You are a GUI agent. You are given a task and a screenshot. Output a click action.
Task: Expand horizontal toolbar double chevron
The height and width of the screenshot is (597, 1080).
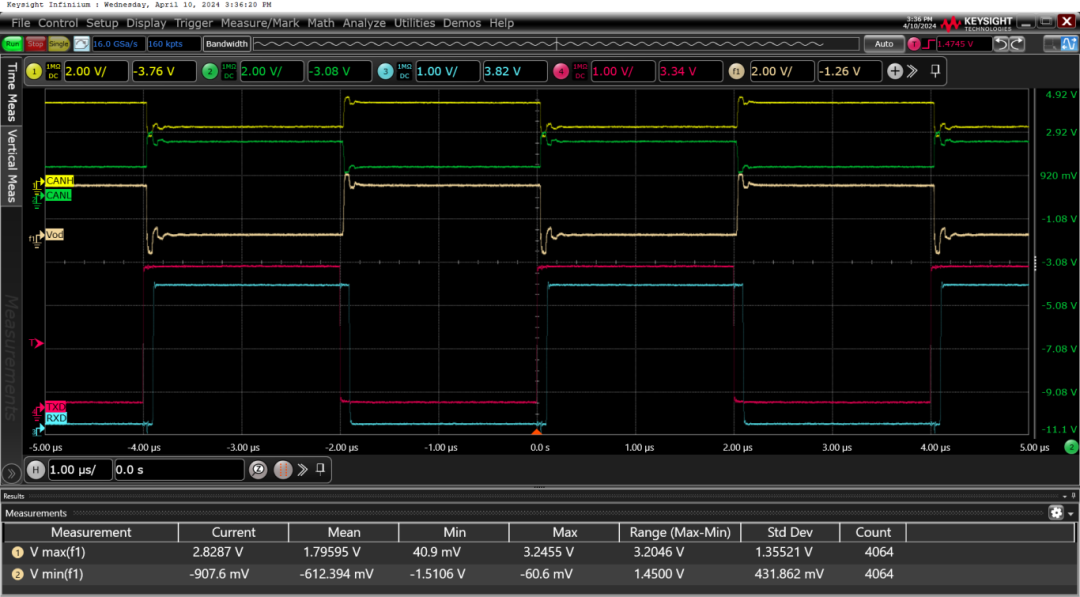click(x=300, y=470)
